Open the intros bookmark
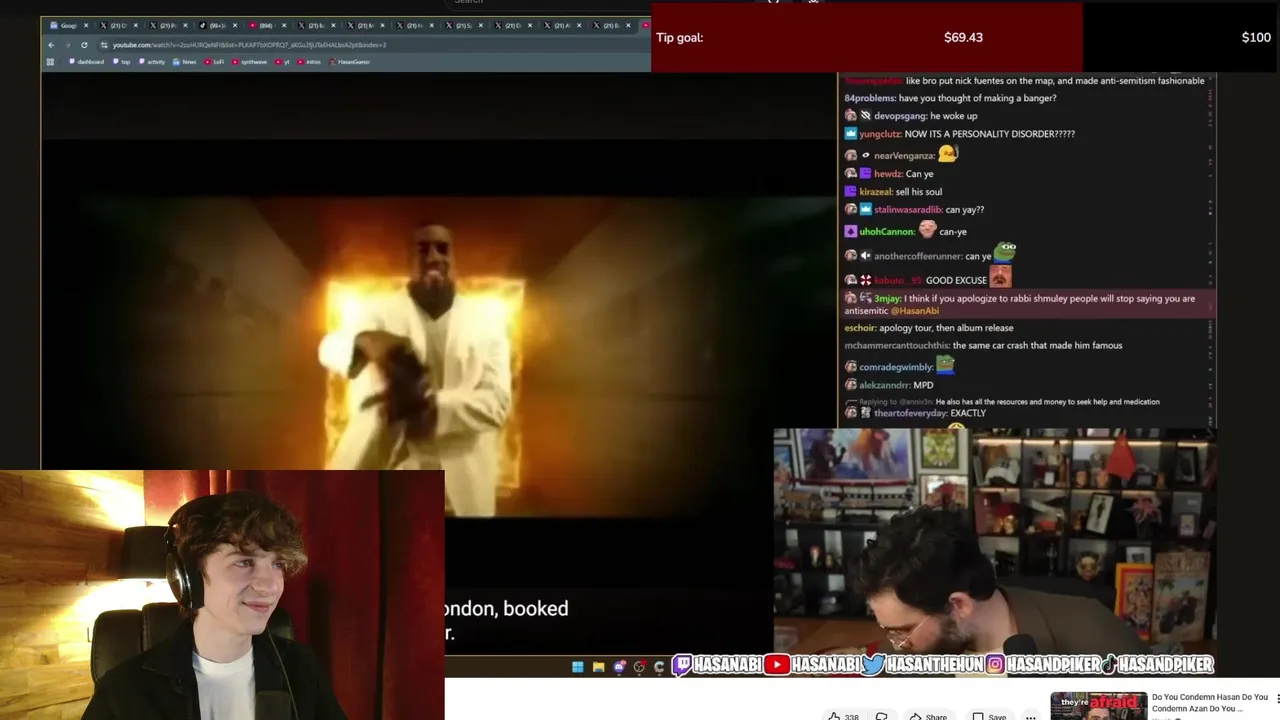The image size is (1280, 720). tap(310, 62)
